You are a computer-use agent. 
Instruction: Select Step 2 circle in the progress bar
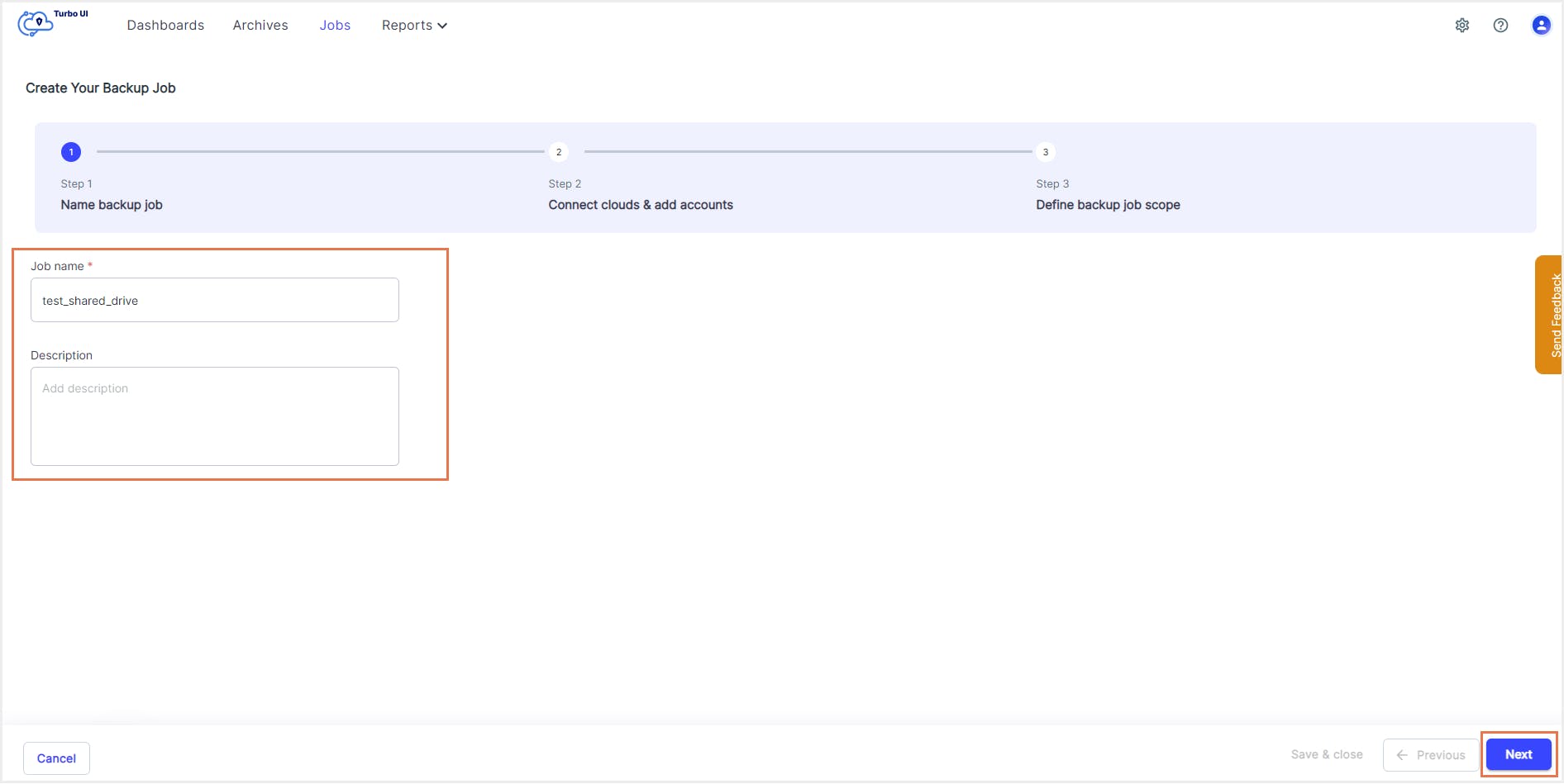(x=558, y=152)
